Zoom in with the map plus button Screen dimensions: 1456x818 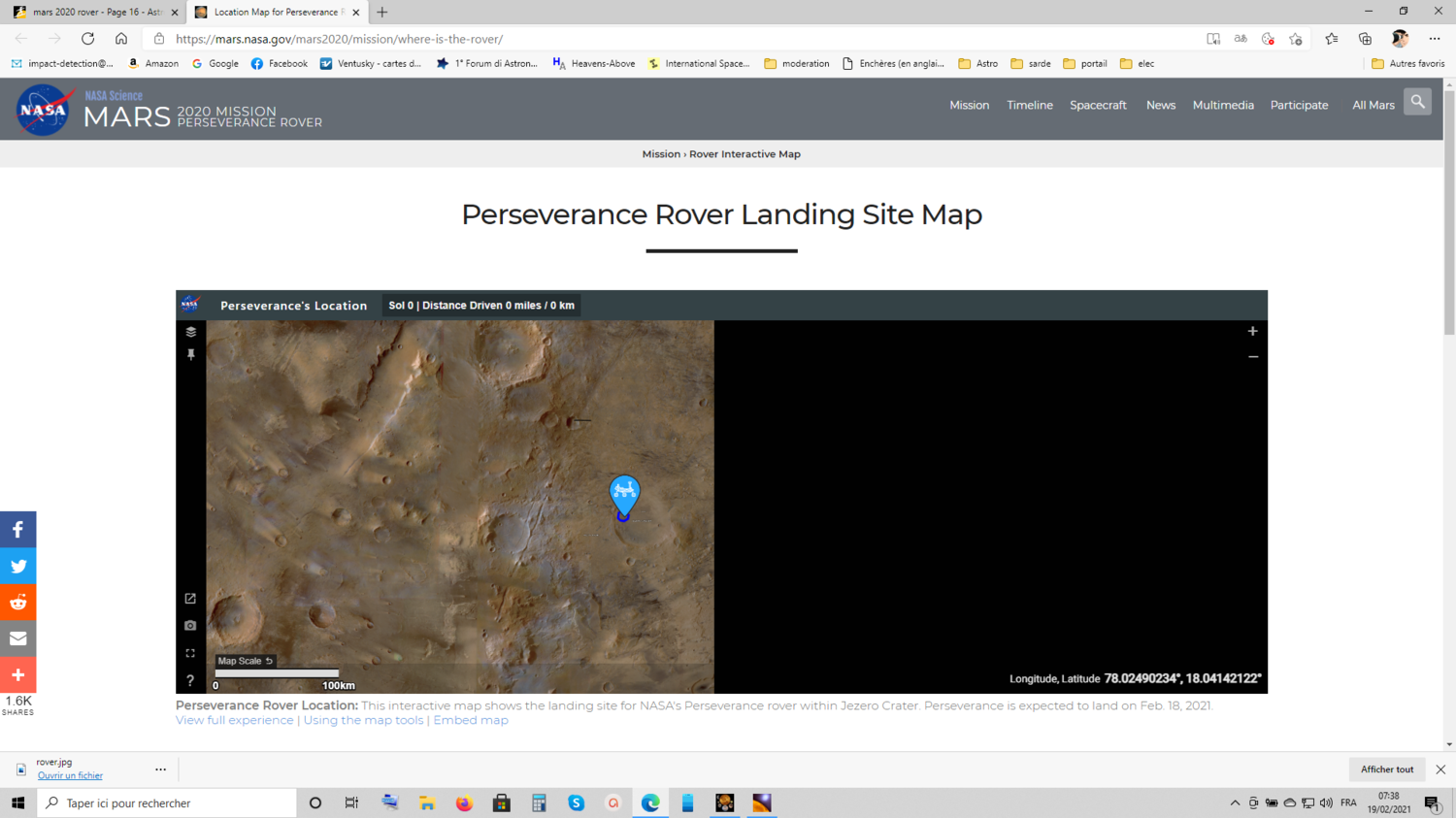[x=1252, y=331]
